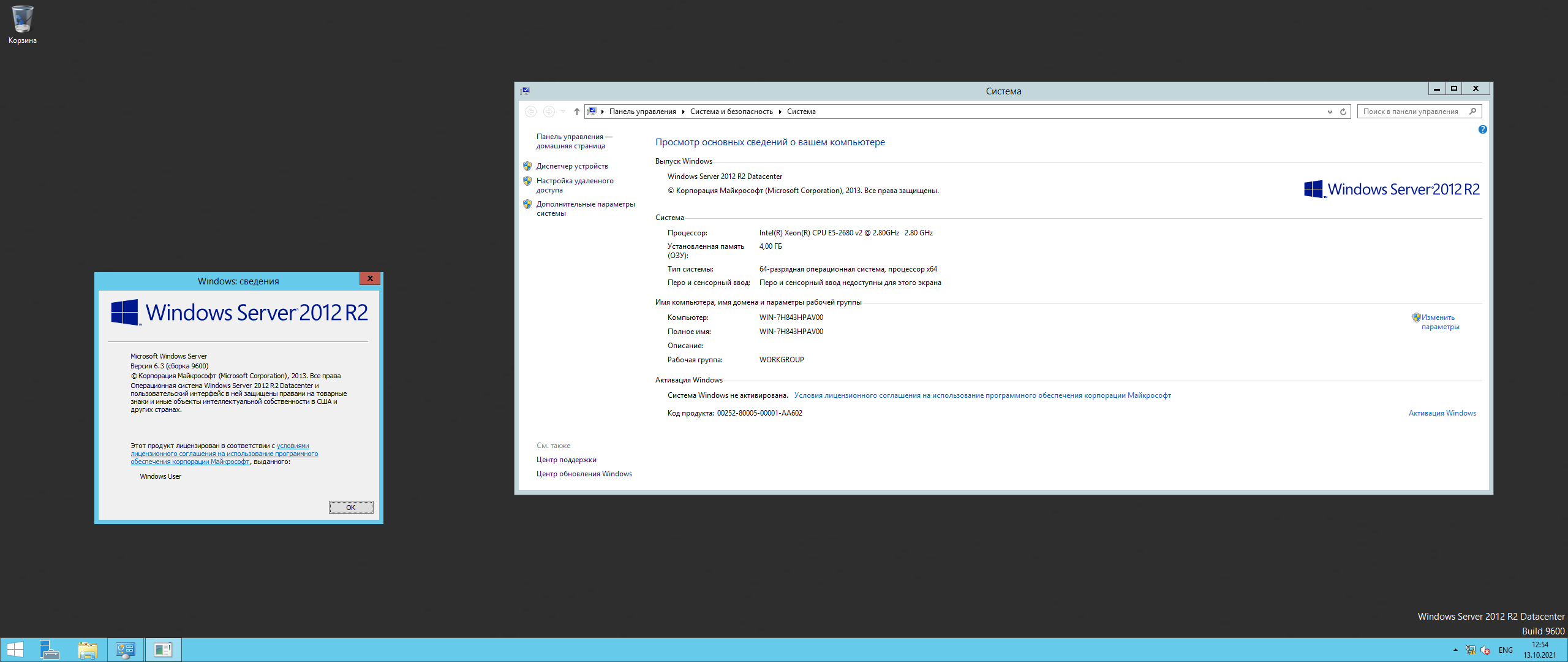Select 'Версия 6.3 (сборка 9600)' text
Viewport: 1568px width, 662px height.
coord(169,366)
